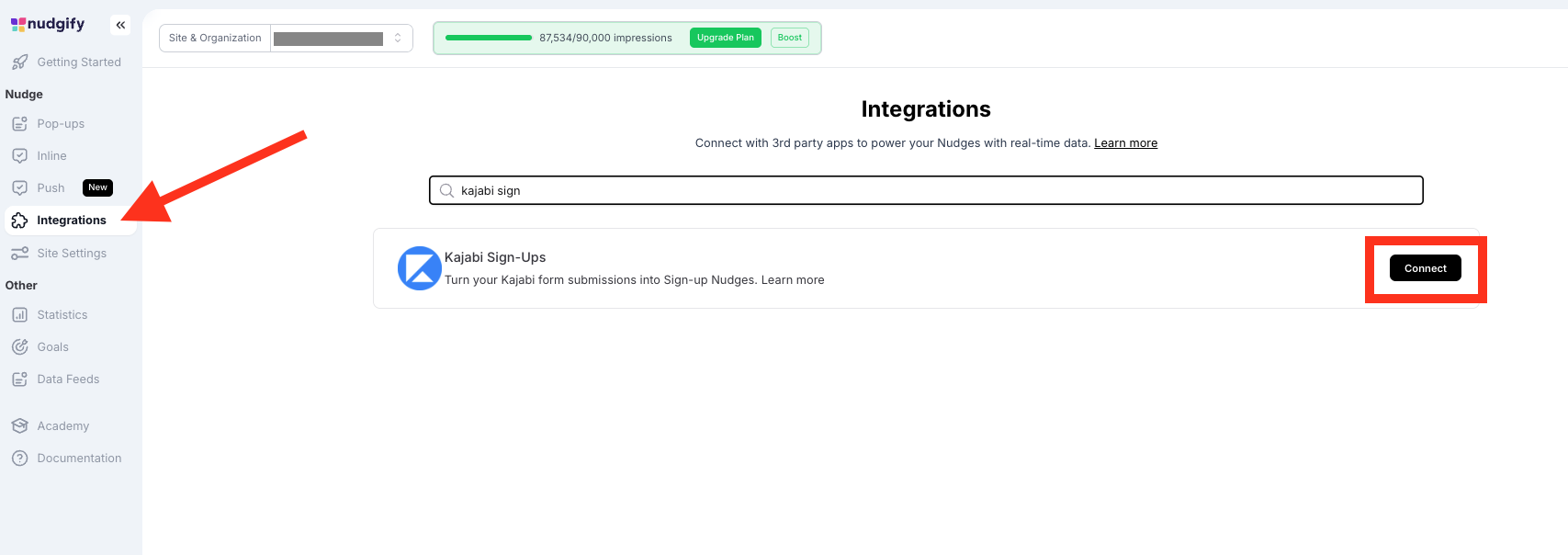Open Push menu item

pyautogui.click(x=51, y=188)
